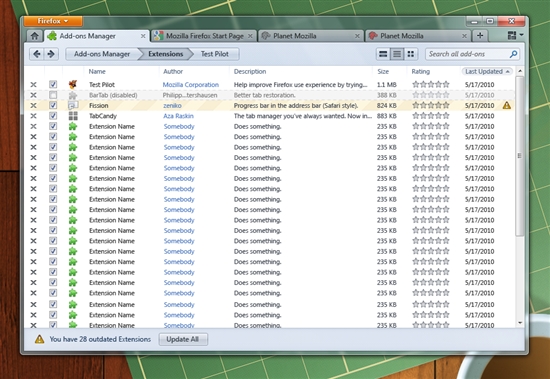Screen dimensions: 550x379
Task: Close the first Planet Mozilla tab
Action: pos(357,36)
